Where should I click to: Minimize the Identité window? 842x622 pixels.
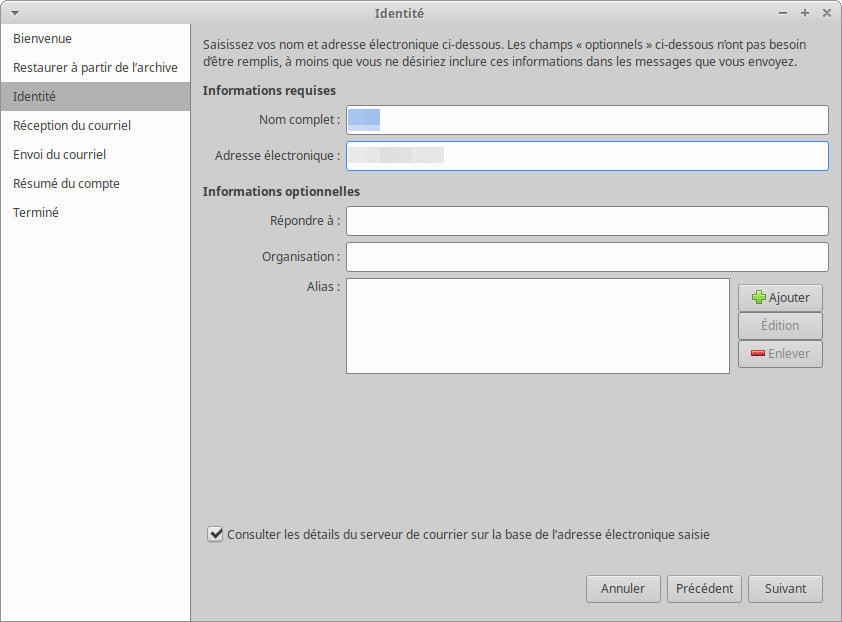pyautogui.click(x=783, y=13)
